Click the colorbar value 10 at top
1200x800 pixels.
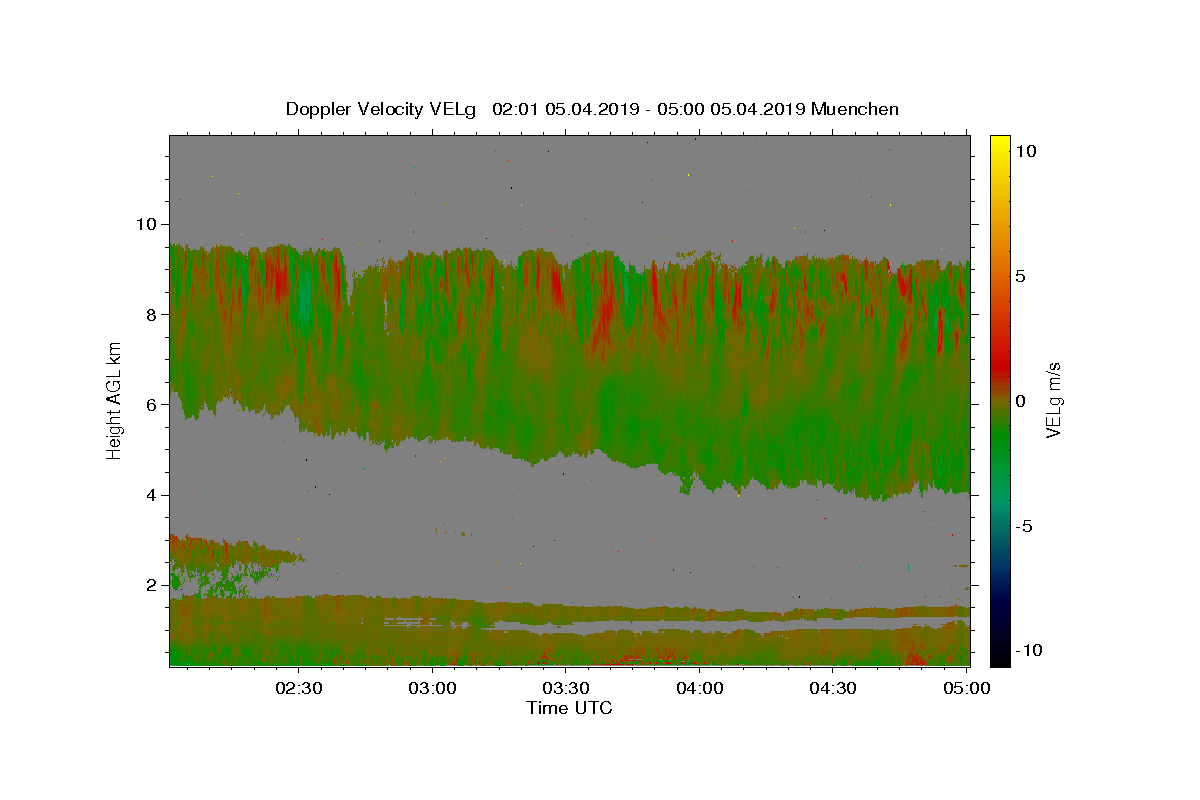coord(1027,151)
